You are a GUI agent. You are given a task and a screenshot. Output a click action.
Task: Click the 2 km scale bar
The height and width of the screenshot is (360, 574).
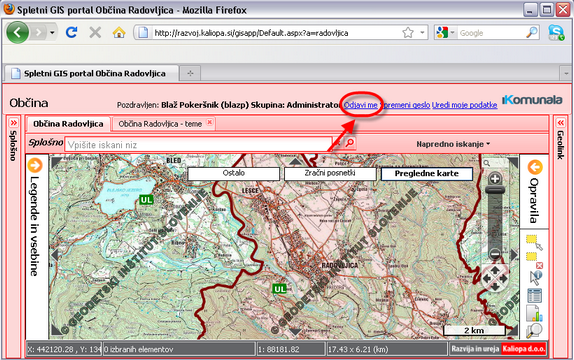click(x=474, y=330)
